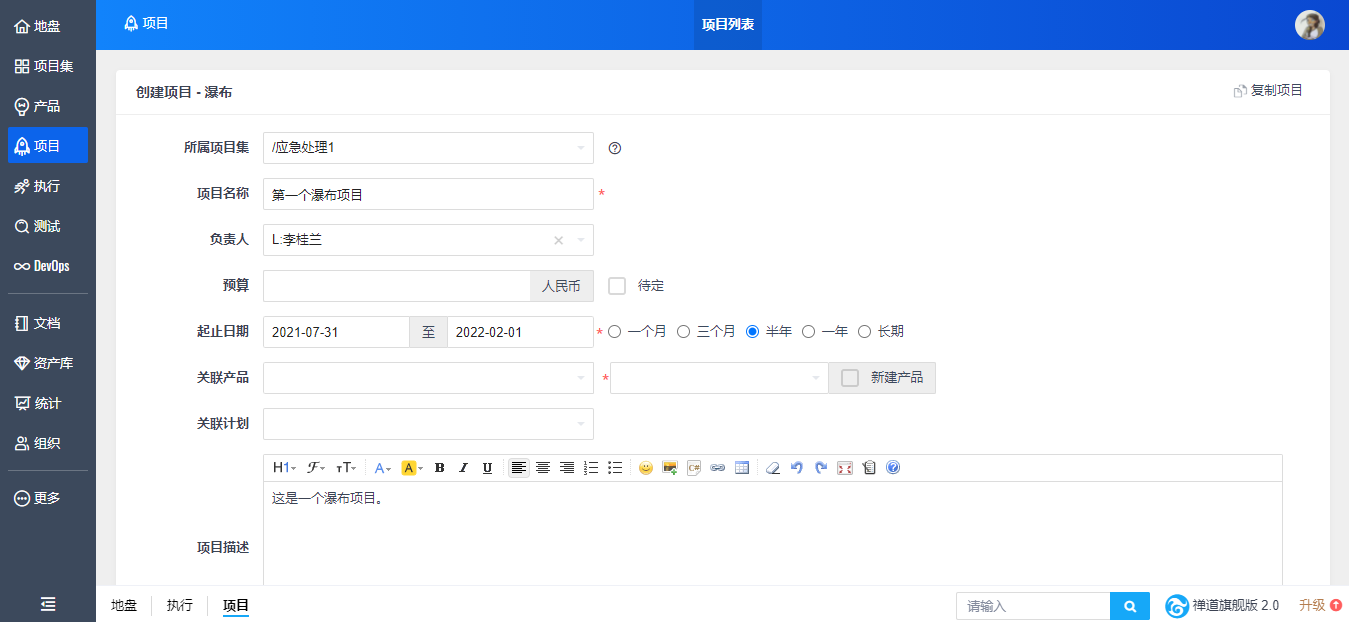Click the search magnifier button

[1130, 606]
